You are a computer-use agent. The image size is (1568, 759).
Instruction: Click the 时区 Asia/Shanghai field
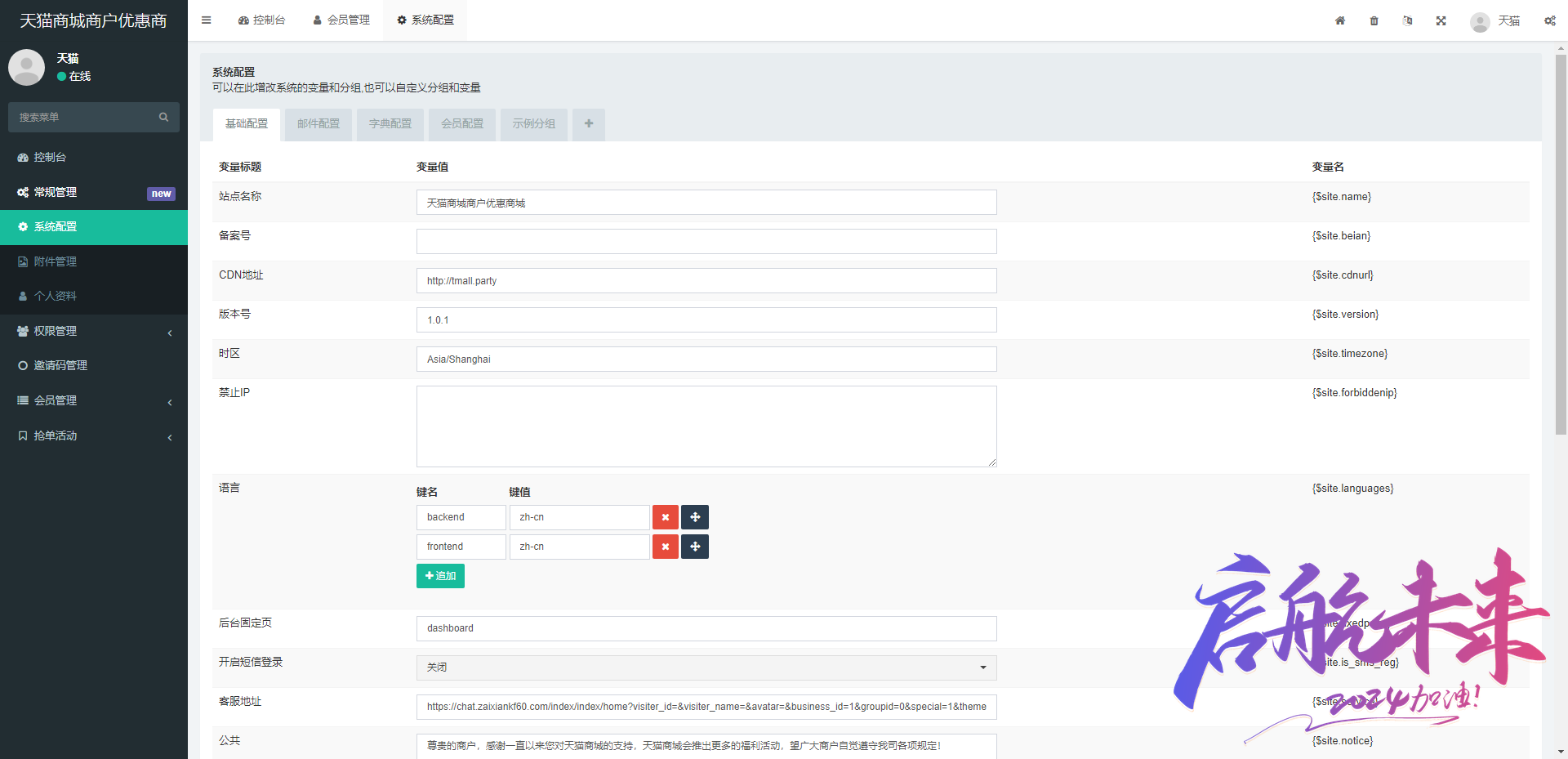click(x=706, y=359)
